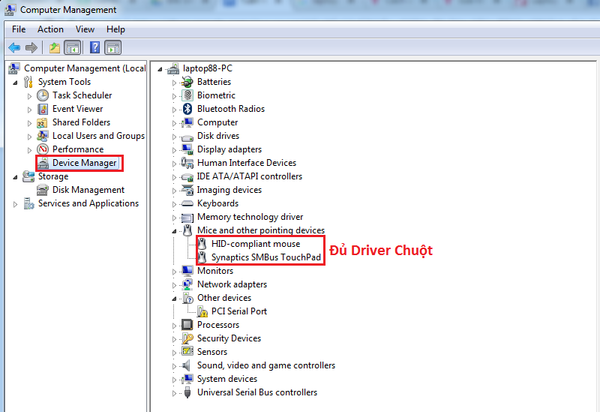The image size is (600, 412).
Task: Click the blue Help question mark icon
Action: pyautogui.click(x=95, y=47)
